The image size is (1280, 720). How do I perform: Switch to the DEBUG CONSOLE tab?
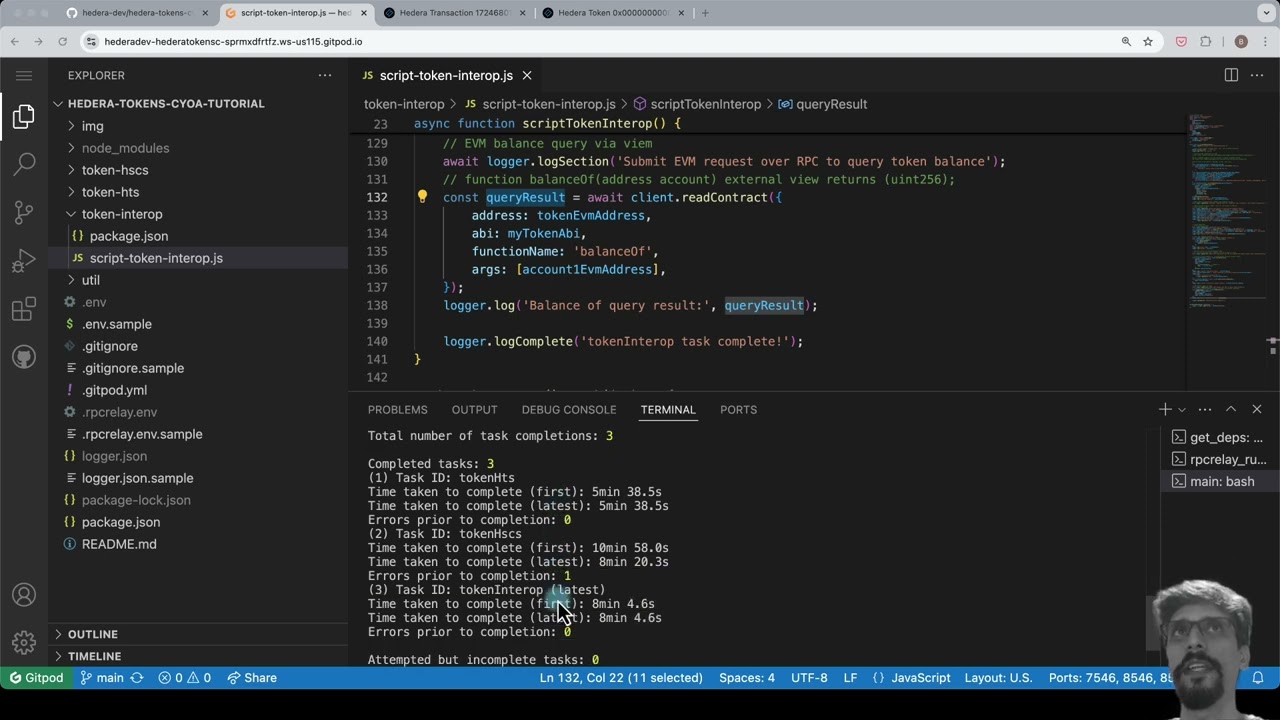(568, 410)
